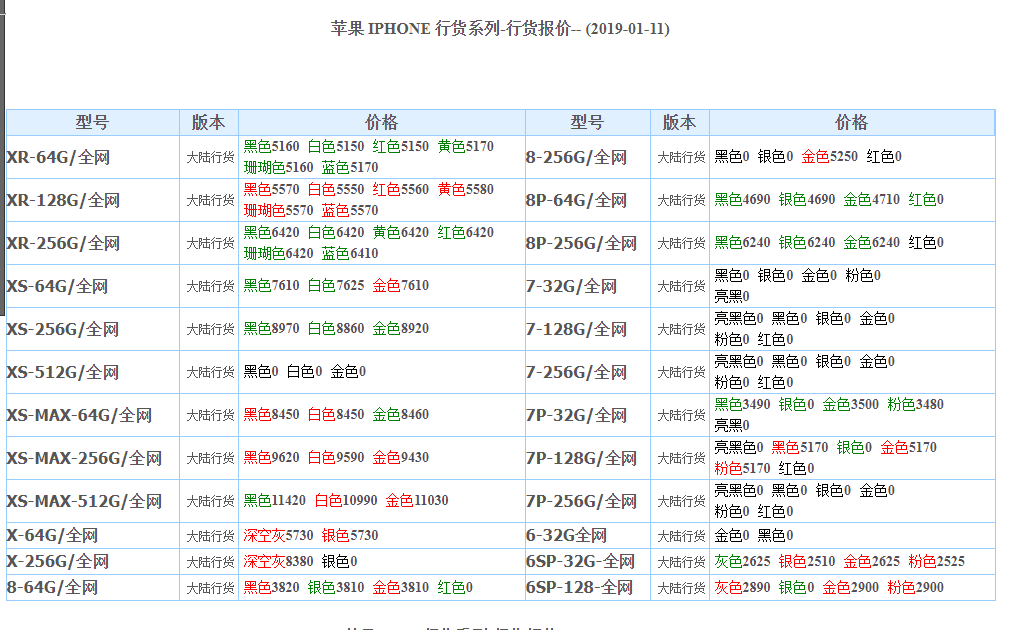Click price 黑色5160 in XR-64G row
The image size is (1012, 630).
pyautogui.click(x=271, y=147)
